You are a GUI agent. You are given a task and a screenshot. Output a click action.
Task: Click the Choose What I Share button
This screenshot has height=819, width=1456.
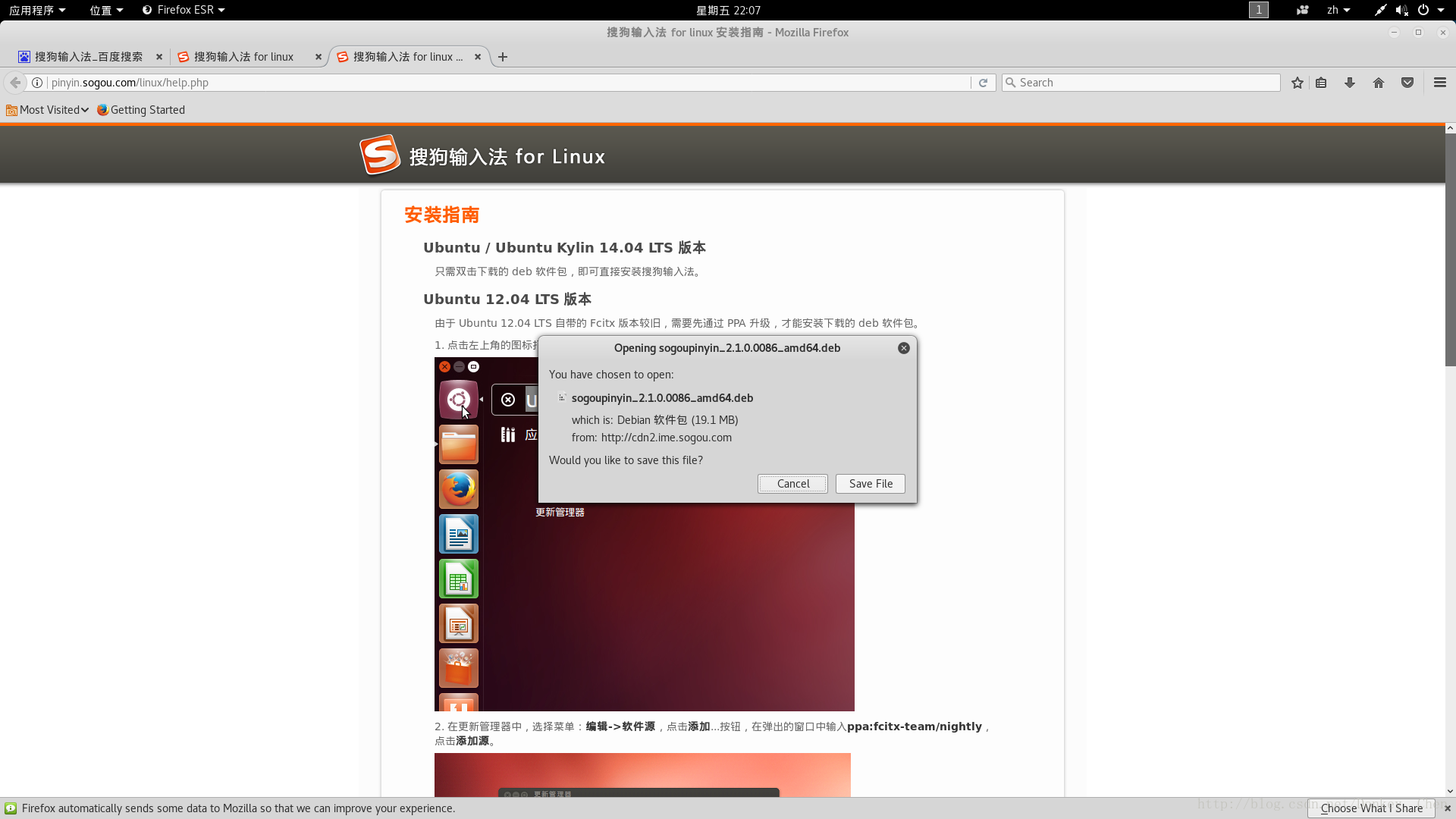1371,808
